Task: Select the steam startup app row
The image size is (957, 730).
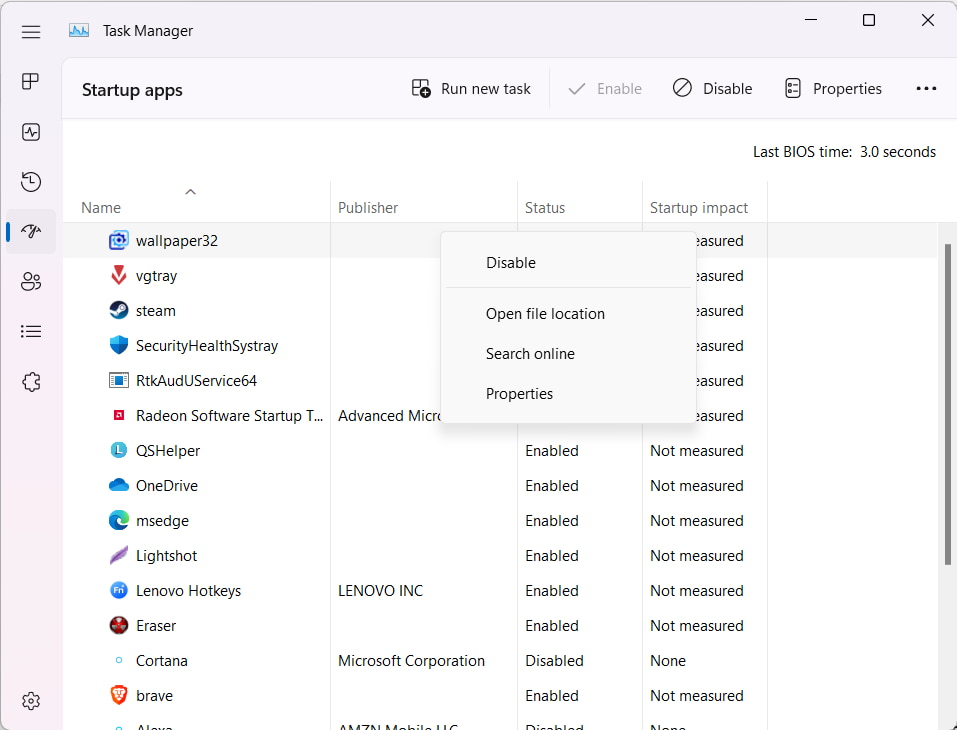Action: tap(155, 311)
